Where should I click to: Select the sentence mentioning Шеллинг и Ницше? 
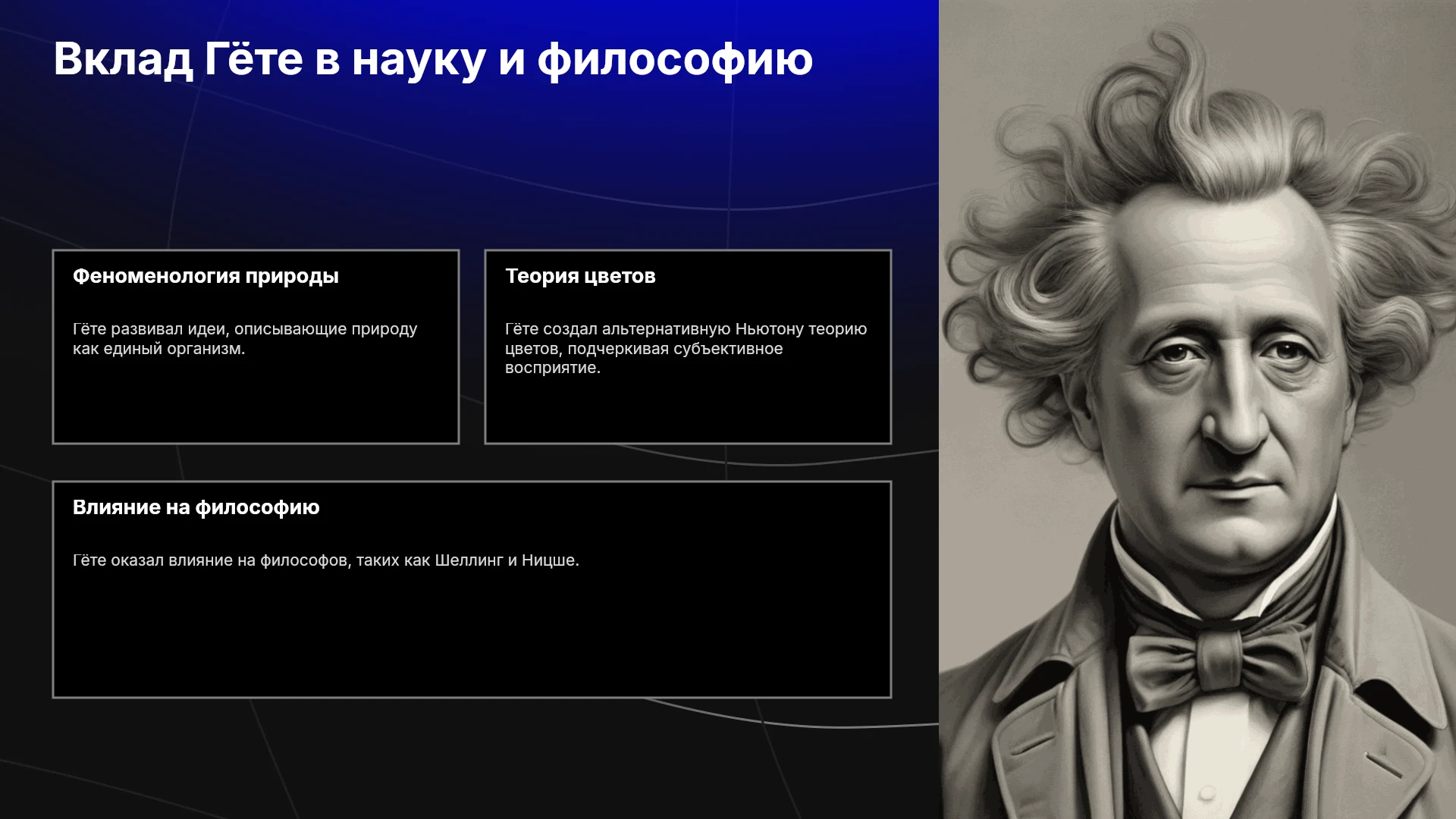326,560
